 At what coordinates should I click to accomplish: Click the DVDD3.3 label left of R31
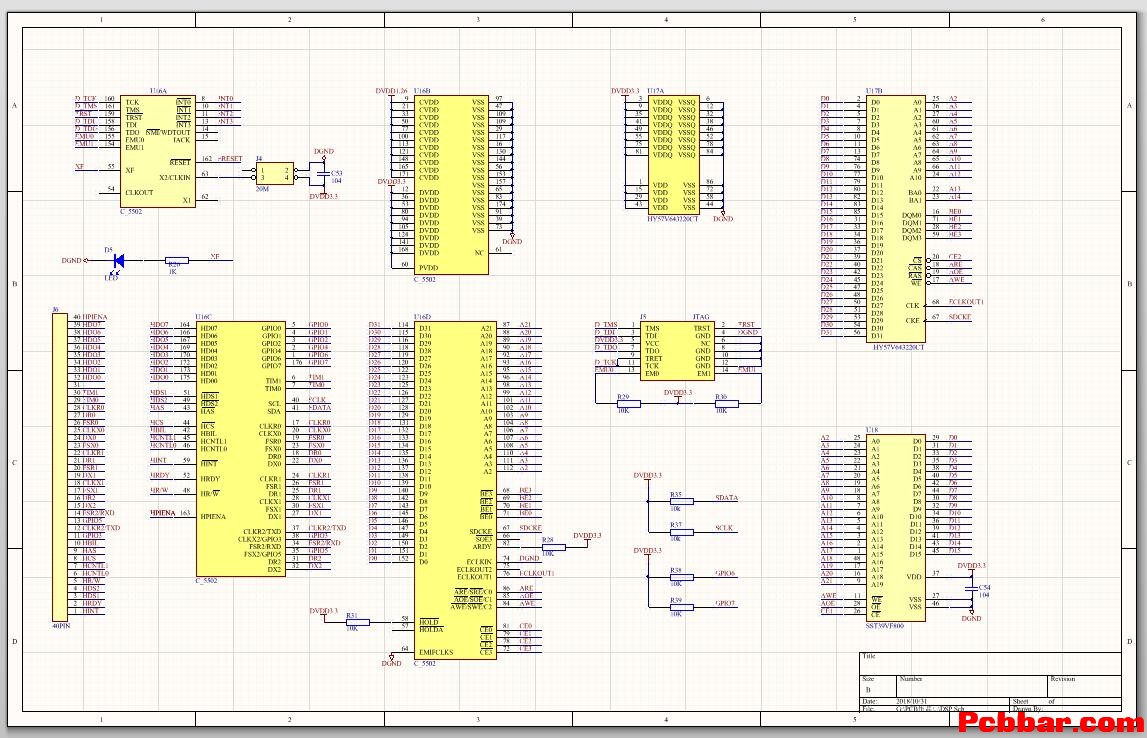[x=323, y=611]
